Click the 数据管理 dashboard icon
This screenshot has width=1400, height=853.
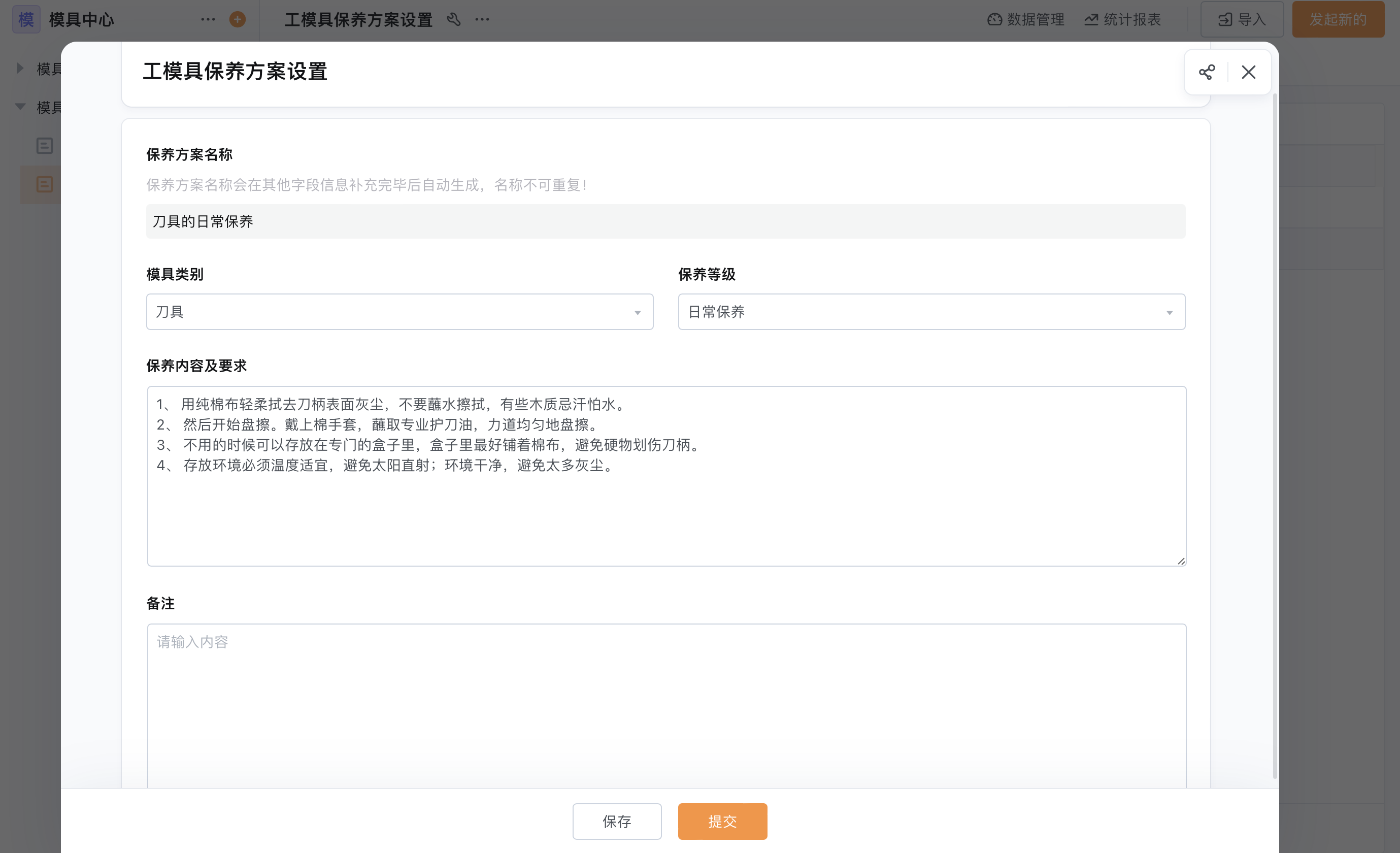point(994,19)
